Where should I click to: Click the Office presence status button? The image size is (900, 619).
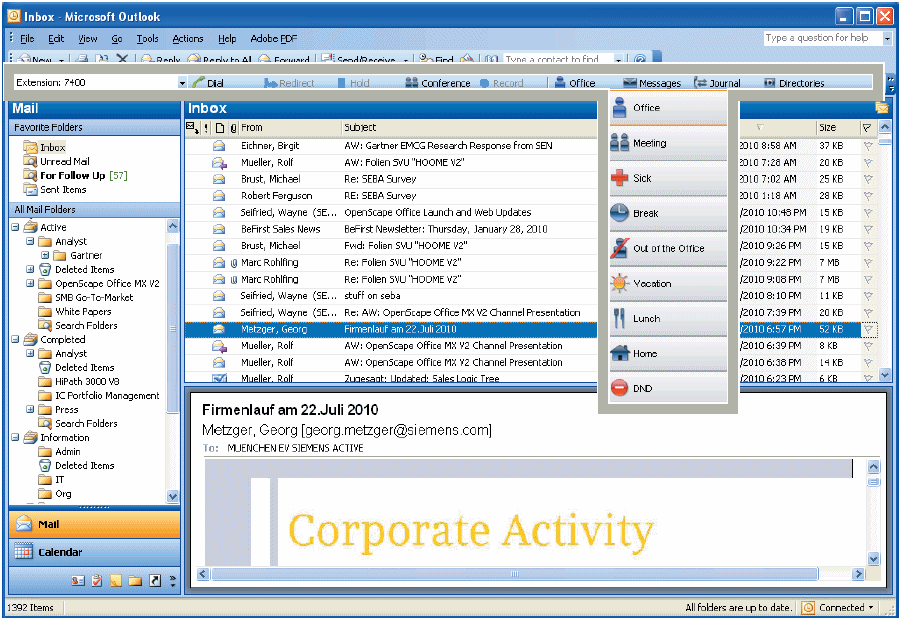[x=575, y=83]
